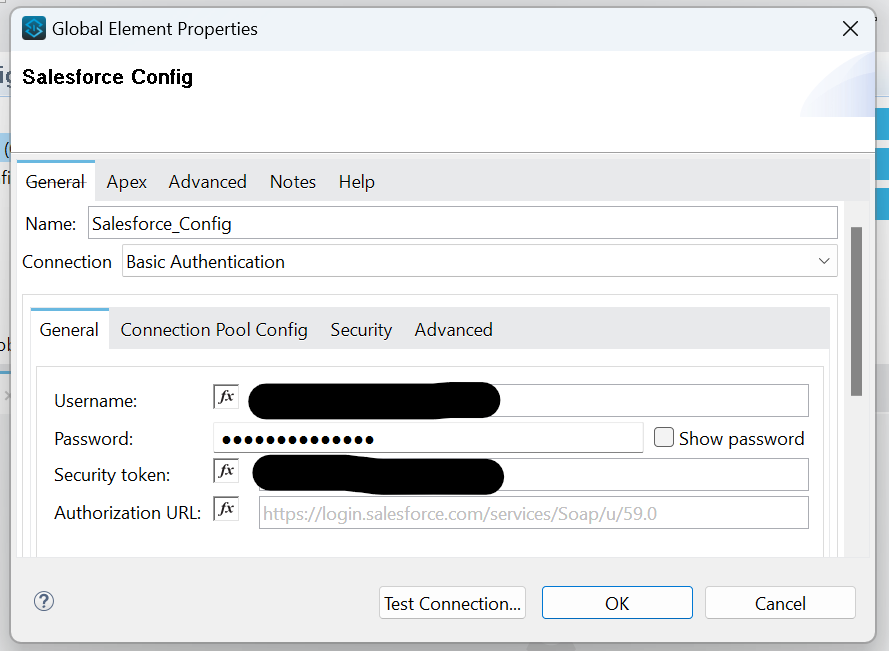This screenshot has height=651, width=889.
Task: Open the Notes tab
Action: click(292, 181)
